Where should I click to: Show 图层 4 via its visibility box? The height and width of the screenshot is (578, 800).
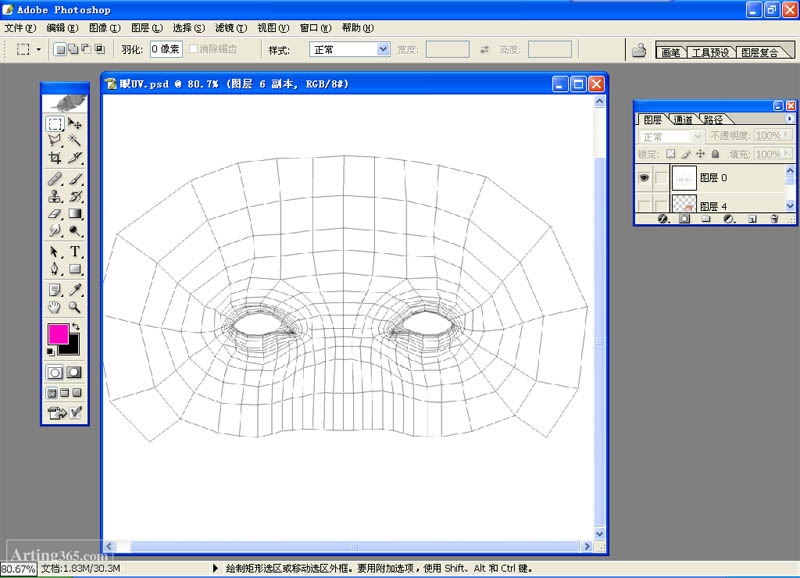(x=644, y=206)
